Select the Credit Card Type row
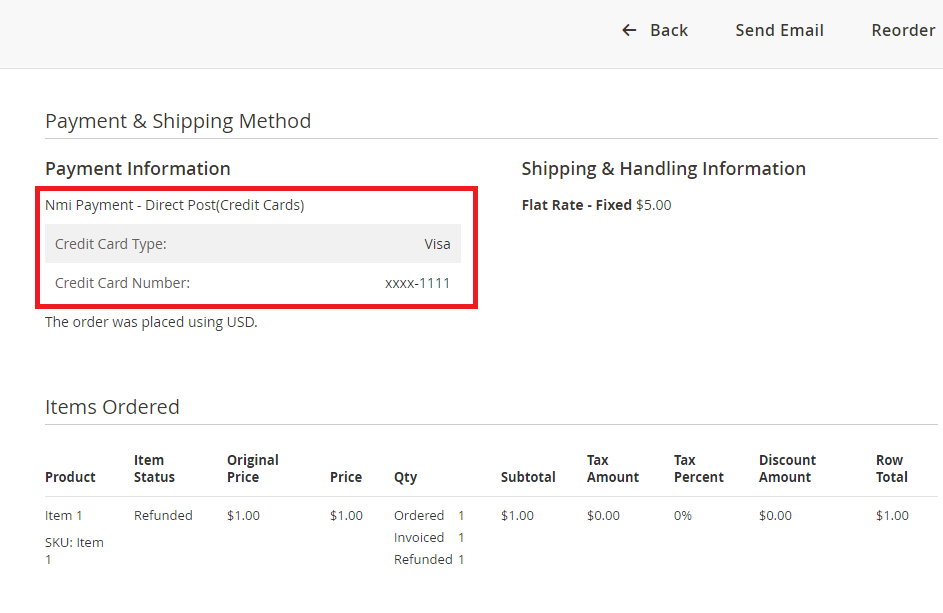 [253, 244]
